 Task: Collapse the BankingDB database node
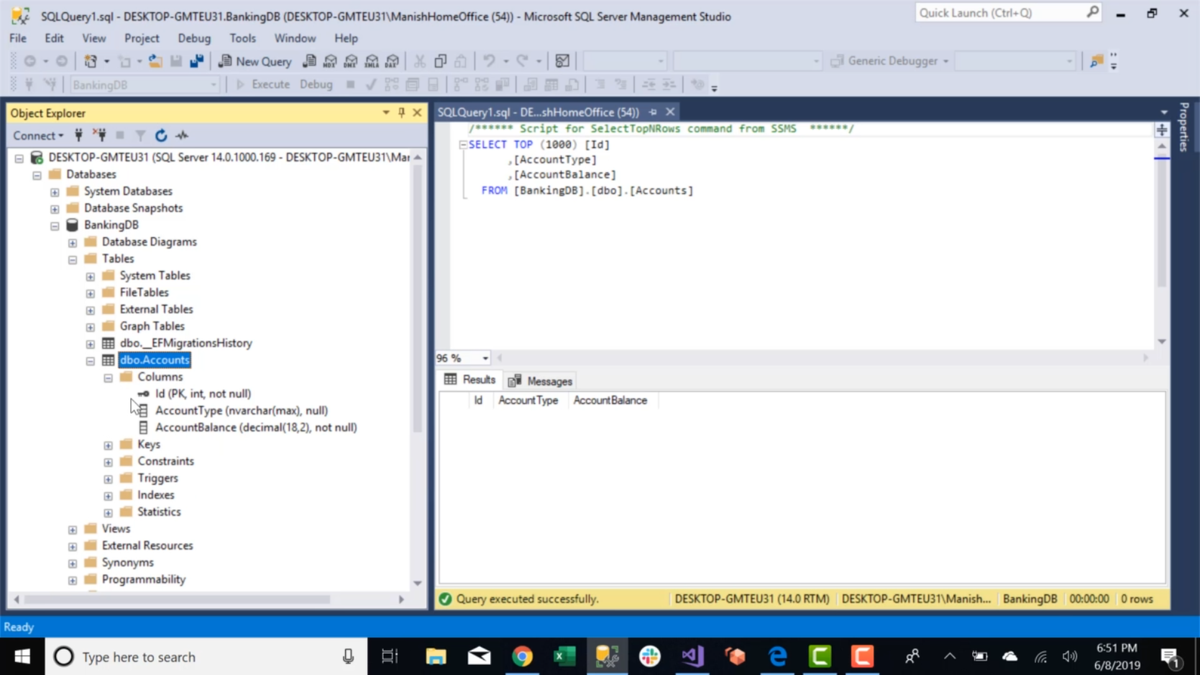55,226
